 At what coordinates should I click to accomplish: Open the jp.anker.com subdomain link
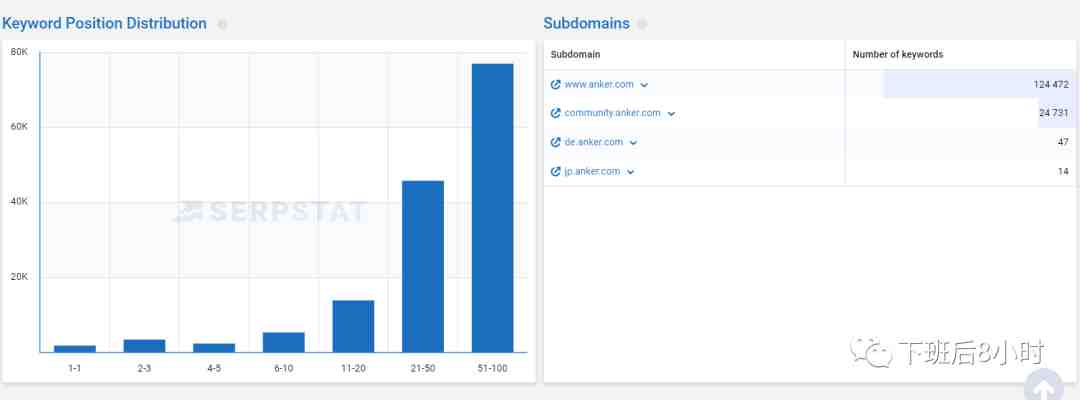pyautogui.click(x=592, y=171)
